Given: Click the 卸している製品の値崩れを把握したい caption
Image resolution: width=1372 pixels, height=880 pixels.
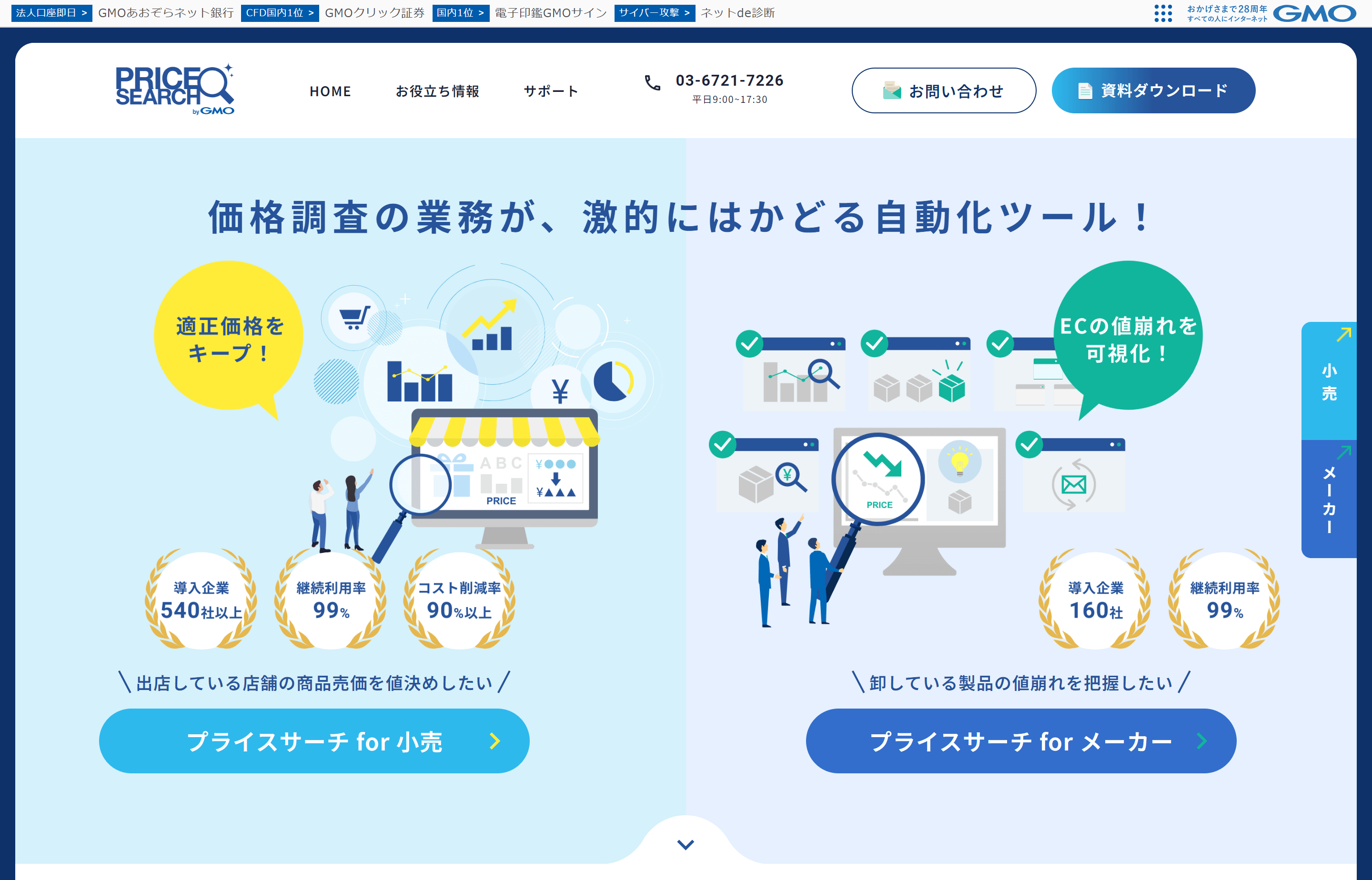Looking at the screenshot, I should pyautogui.click(x=1021, y=682).
